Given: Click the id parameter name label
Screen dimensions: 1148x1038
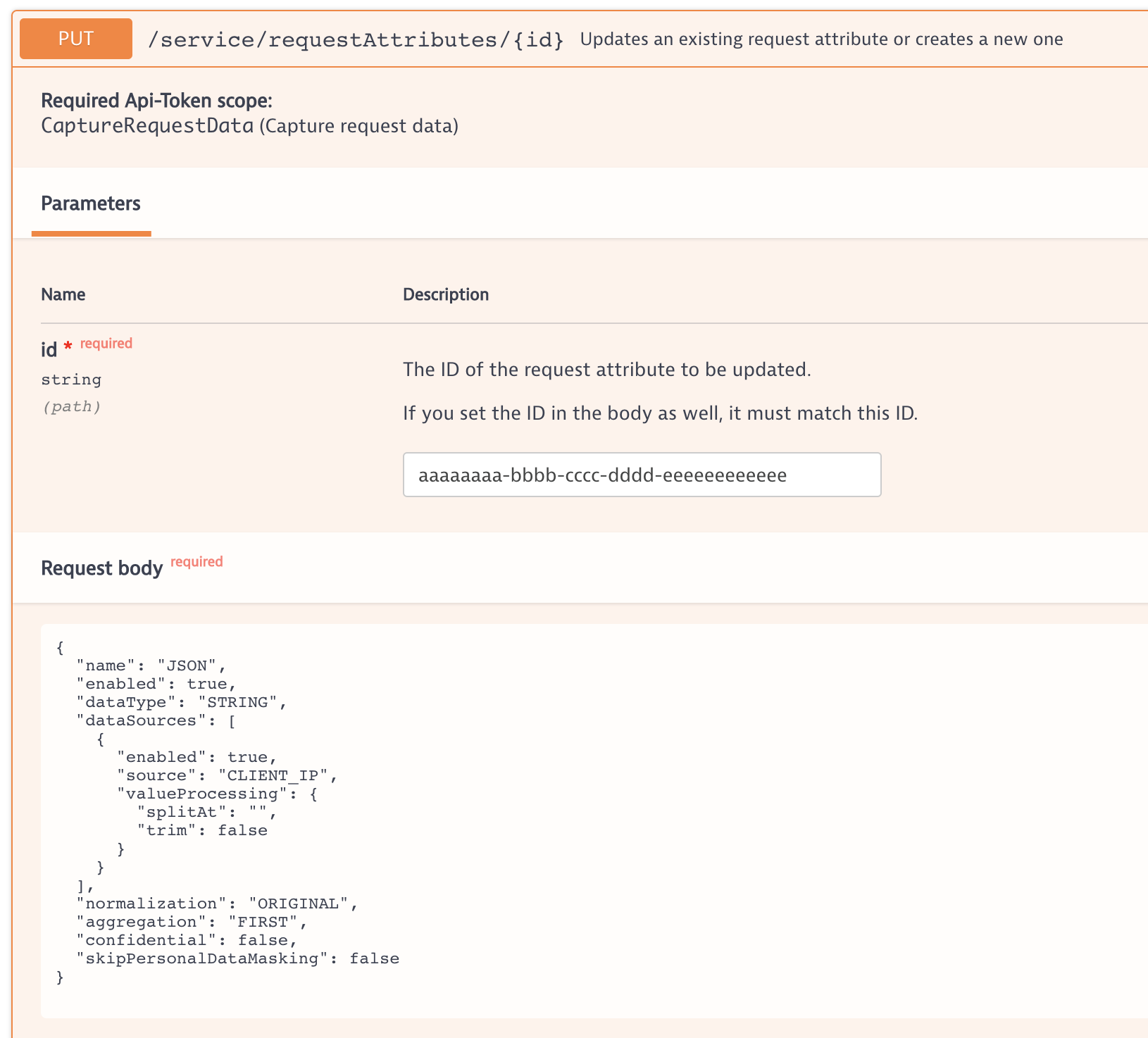Looking at the screenshot, I should (49, 350).
